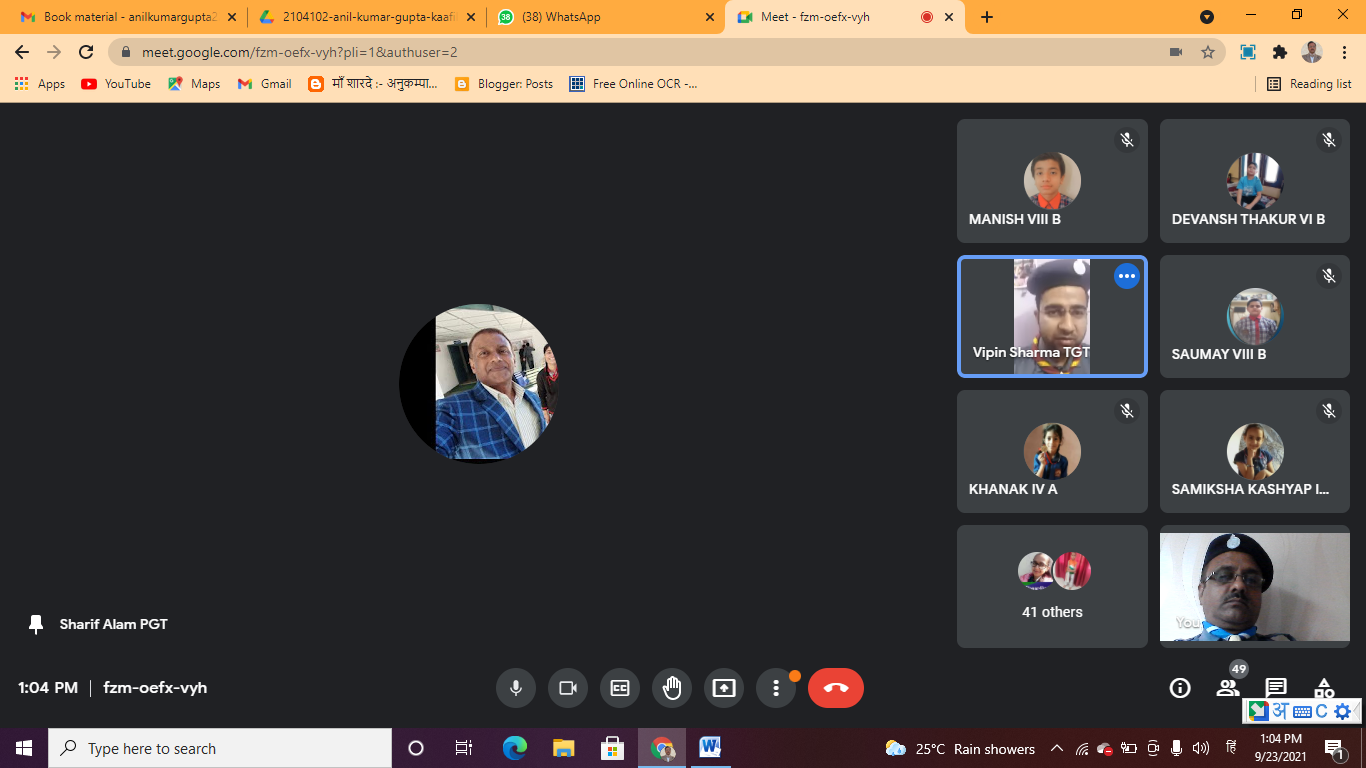Open a new browser tab
This screenshot has height=768, width=1366.
tap(987, 17)
